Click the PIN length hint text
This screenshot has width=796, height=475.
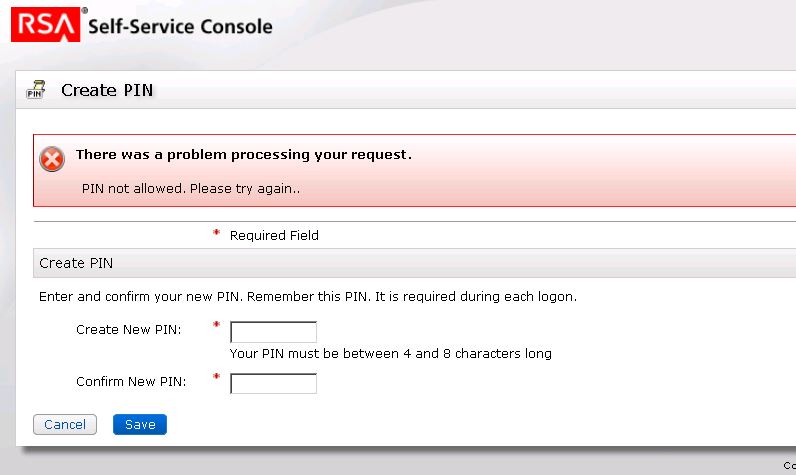(x=390, y=354)
